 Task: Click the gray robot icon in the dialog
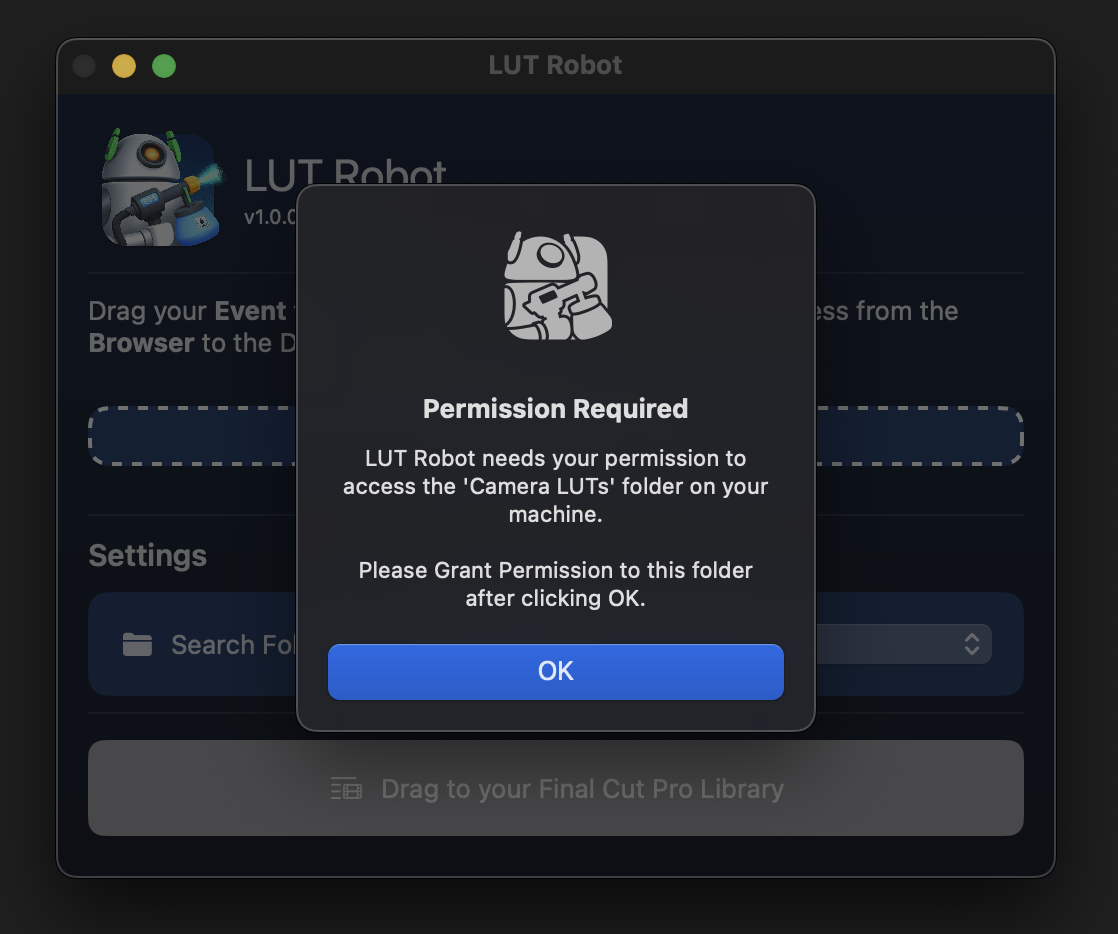[x=556, y=287]
